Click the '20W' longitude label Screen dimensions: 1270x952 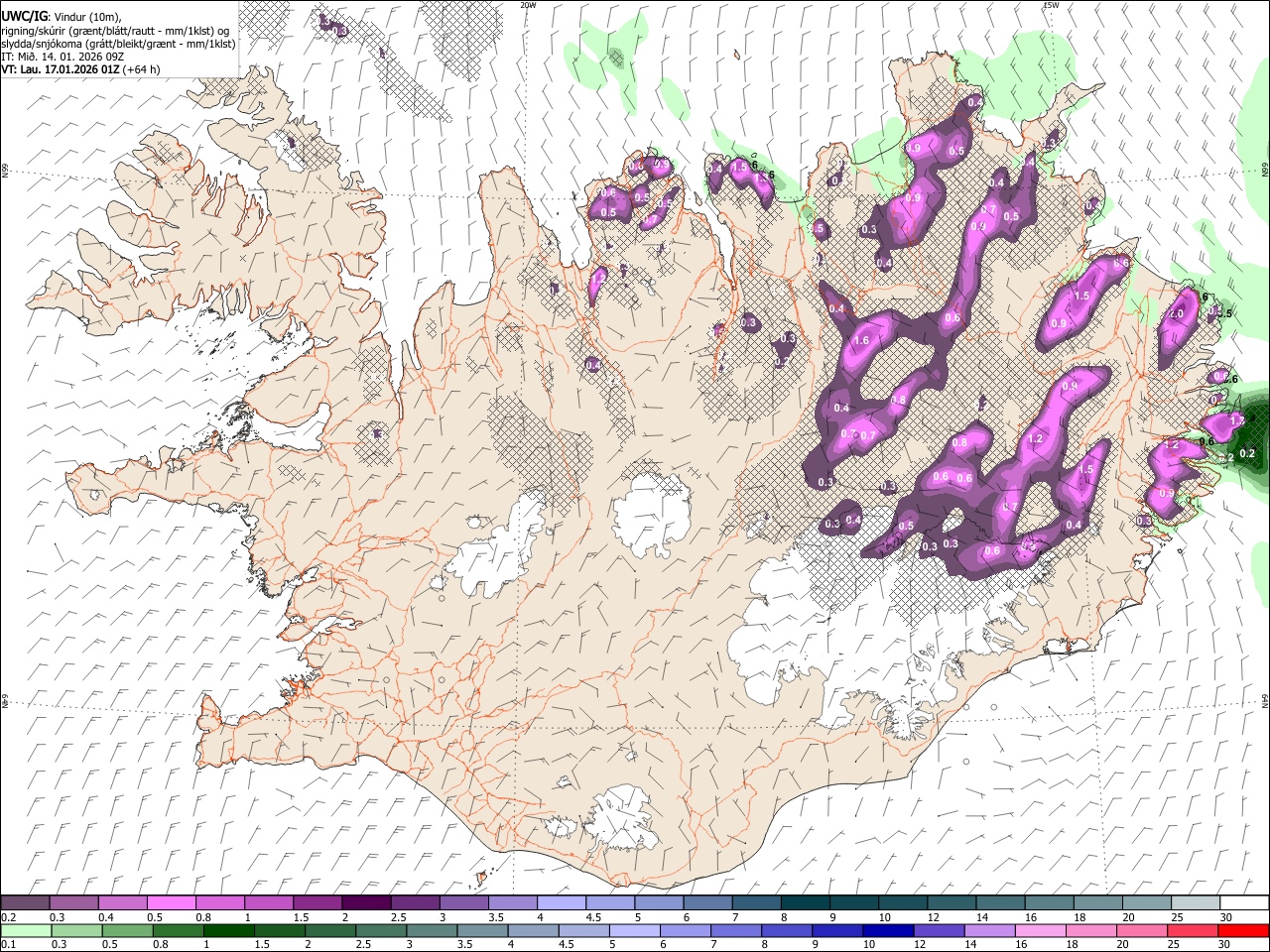point(528,5)
